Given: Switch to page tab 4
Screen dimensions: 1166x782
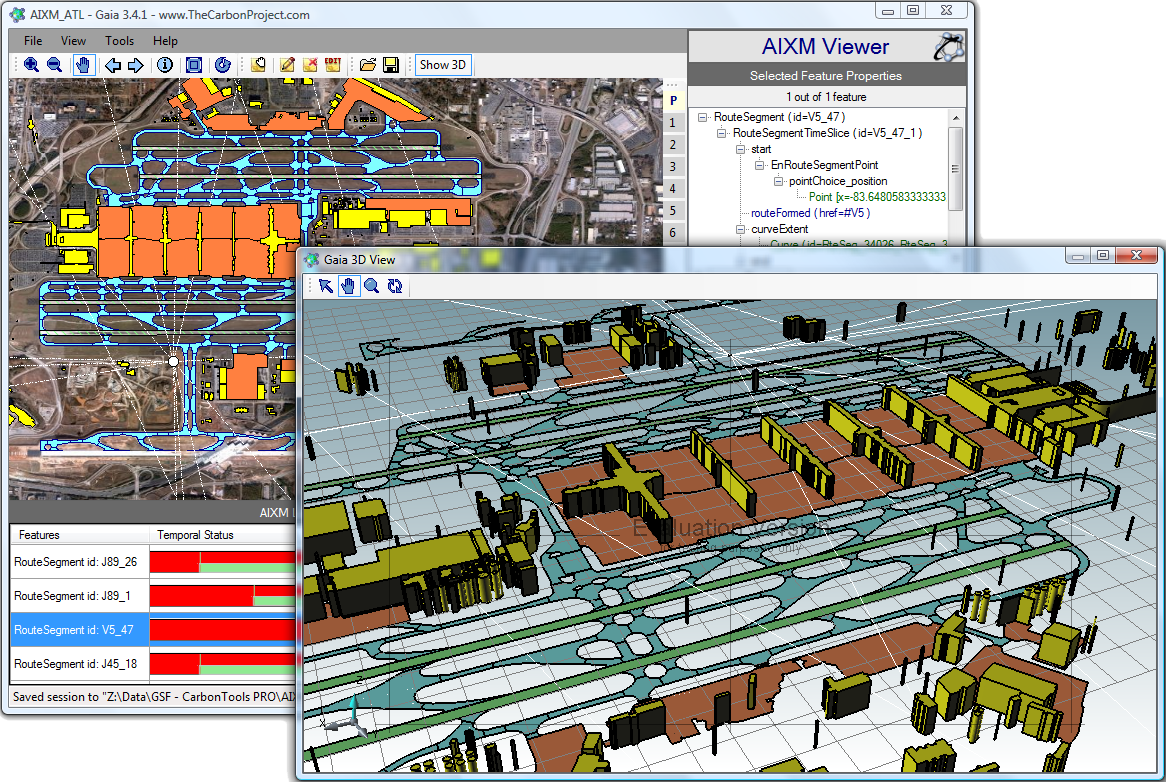Looking at the screenshot, I should 673,189.
